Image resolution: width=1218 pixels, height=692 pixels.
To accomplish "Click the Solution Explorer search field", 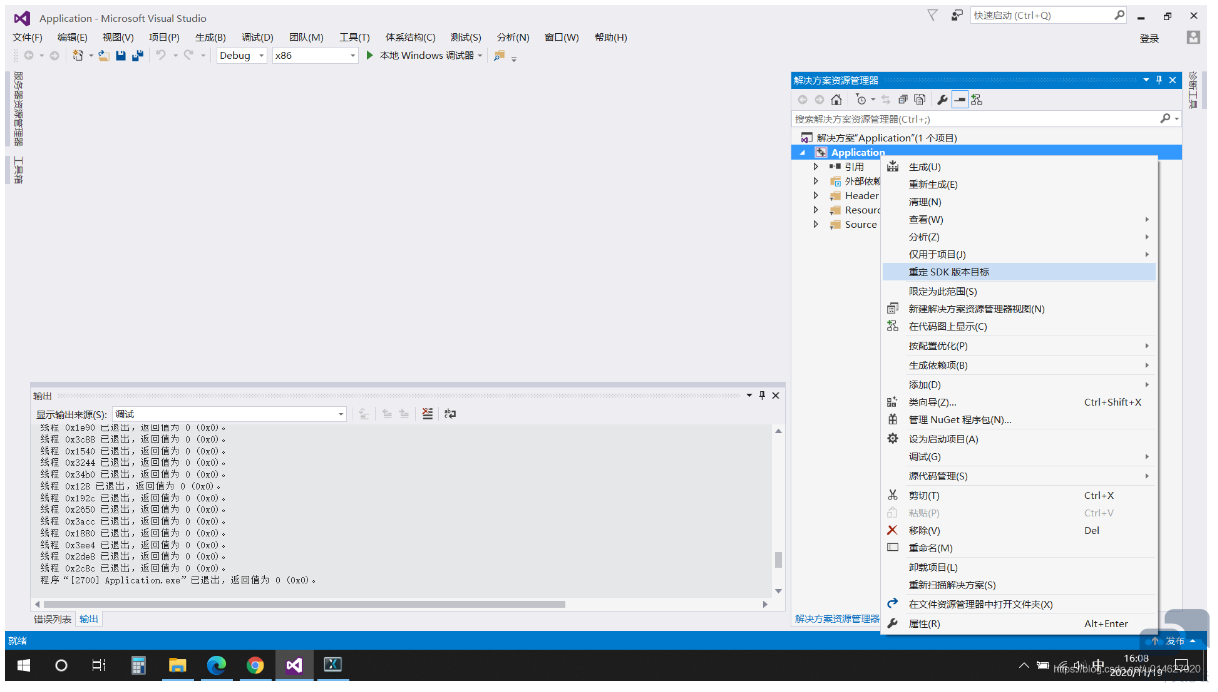I will point(975,119).
